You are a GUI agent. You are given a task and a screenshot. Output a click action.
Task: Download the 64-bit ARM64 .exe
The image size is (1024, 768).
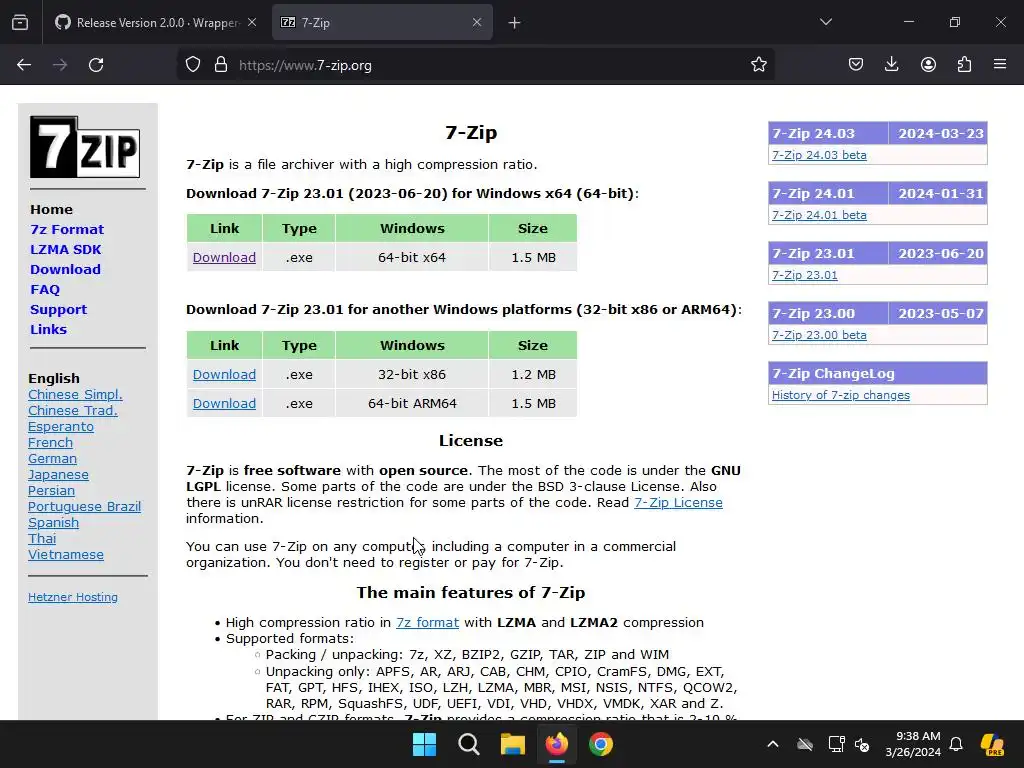pyautogui.click(x=224, y=403)
